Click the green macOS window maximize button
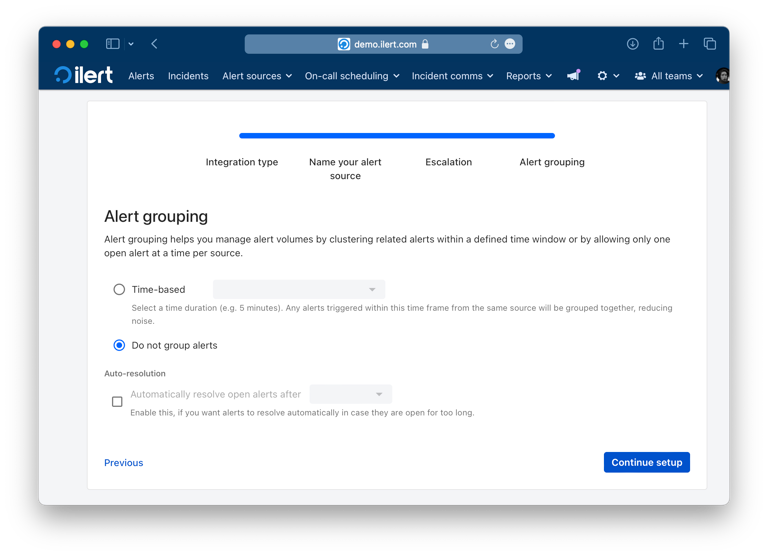The width and height of the screenshot is (768, 556). coord(84,44)
